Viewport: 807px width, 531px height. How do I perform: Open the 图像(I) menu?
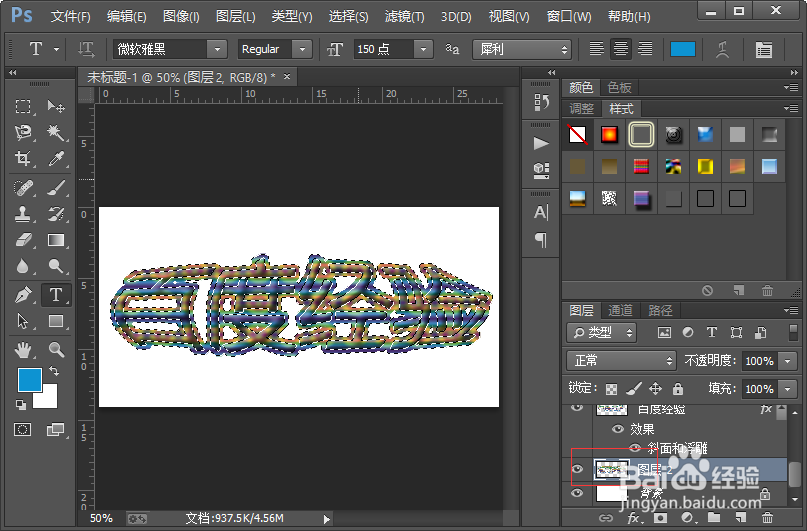[181, 16]
